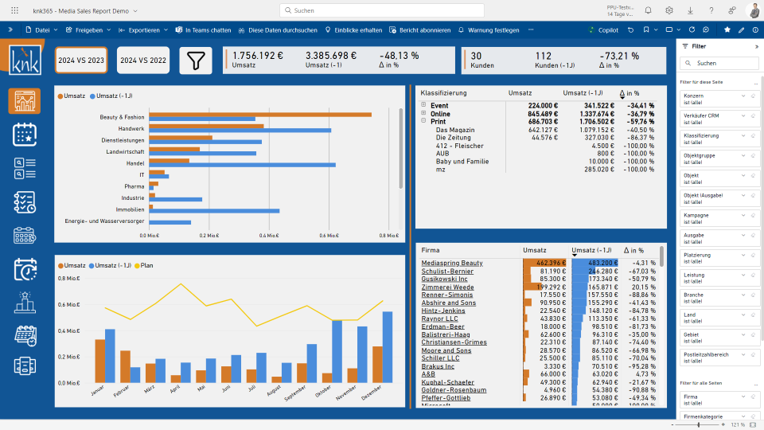Select 2024 VS 2023 comparison button
This screenshot has width=764, height=430.
pos(81,60)
